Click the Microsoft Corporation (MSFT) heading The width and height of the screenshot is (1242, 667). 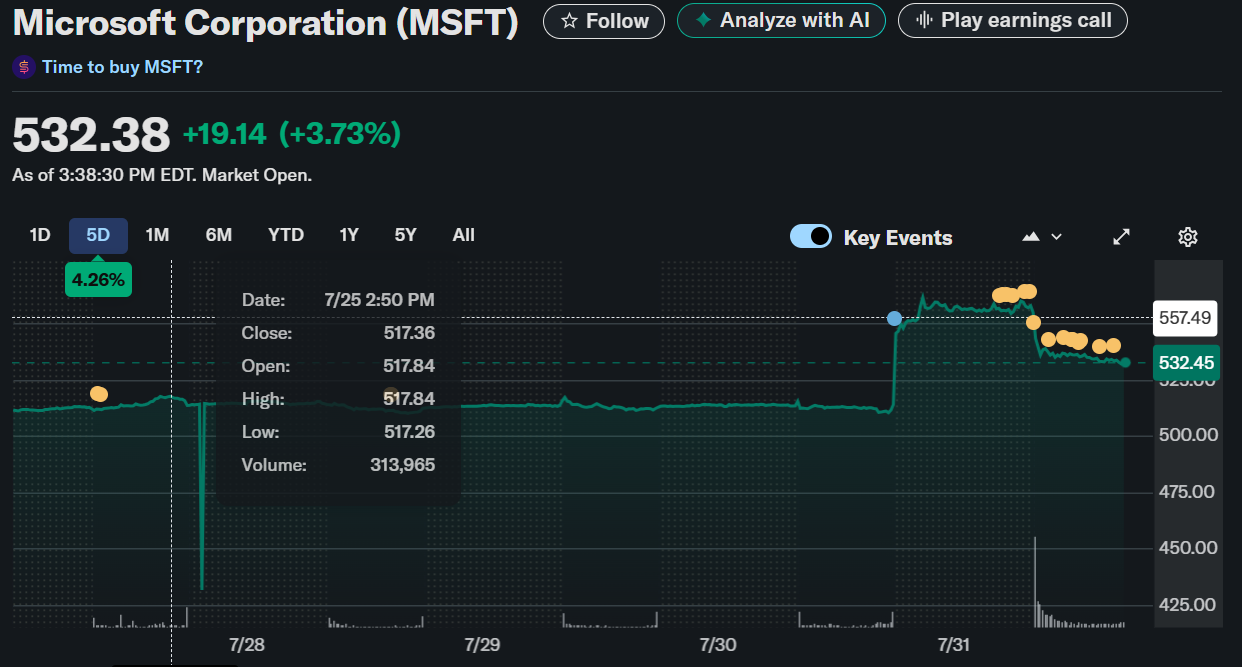point(266,22)
